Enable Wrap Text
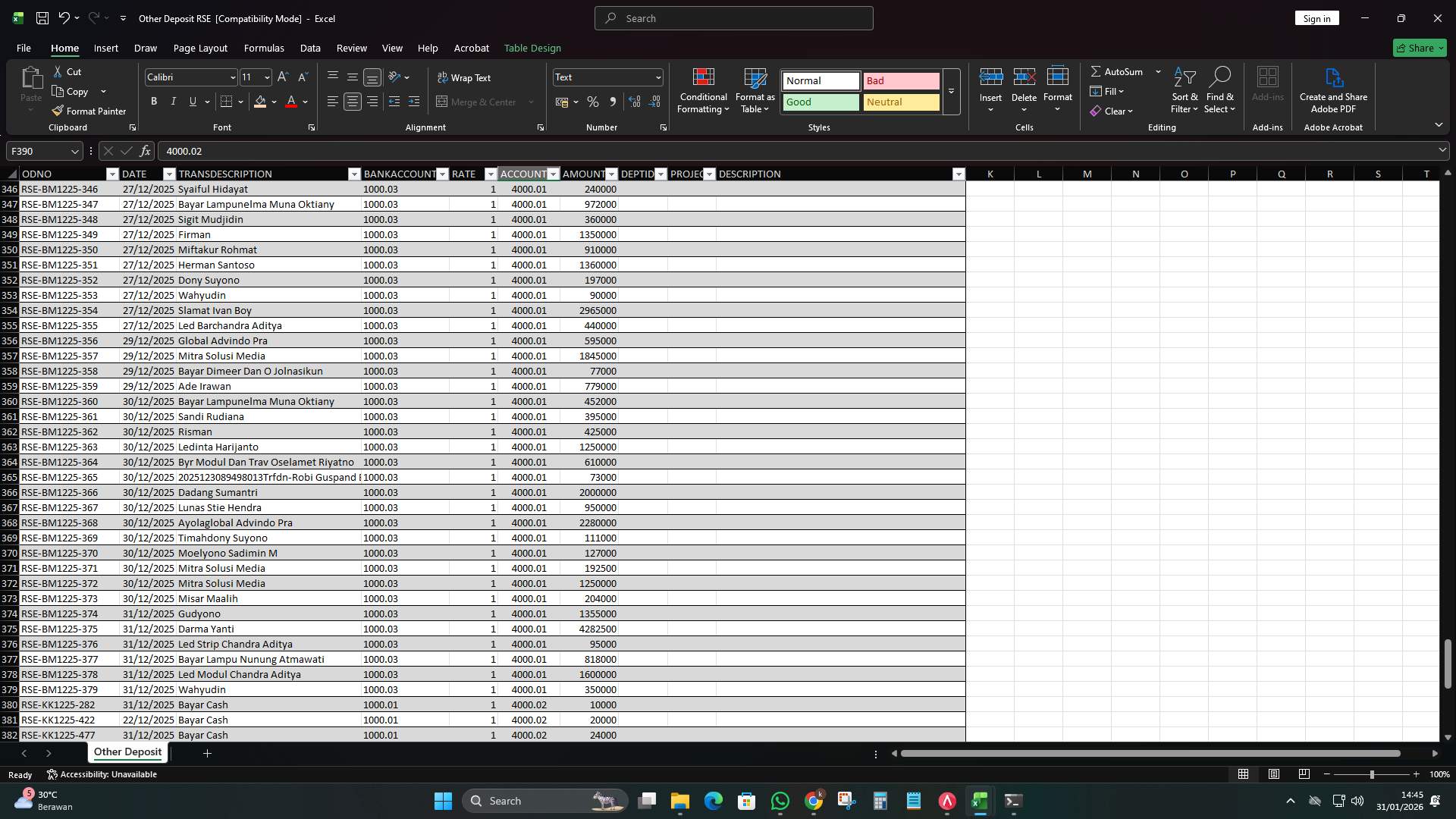The width and height of the screenshot is (1456, 819). [x=465, y=77]
